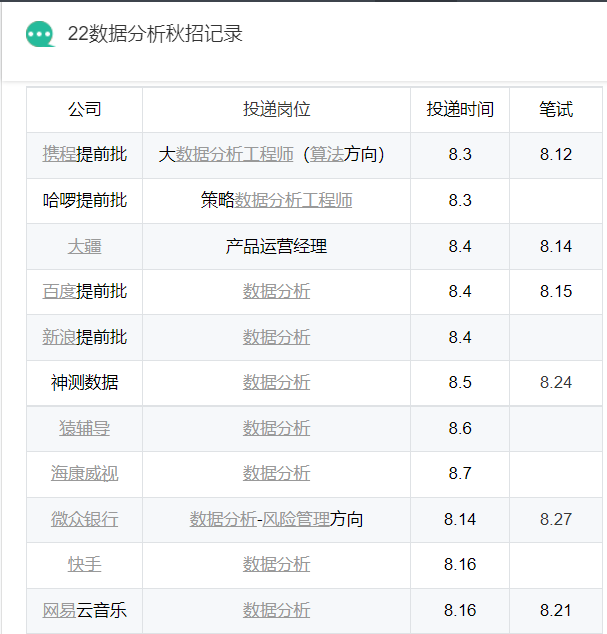Viewport: 607px width, 634px height.
Task: Select the 8.6 submission date
Action: pyautogui.click(x=460, y=428)
